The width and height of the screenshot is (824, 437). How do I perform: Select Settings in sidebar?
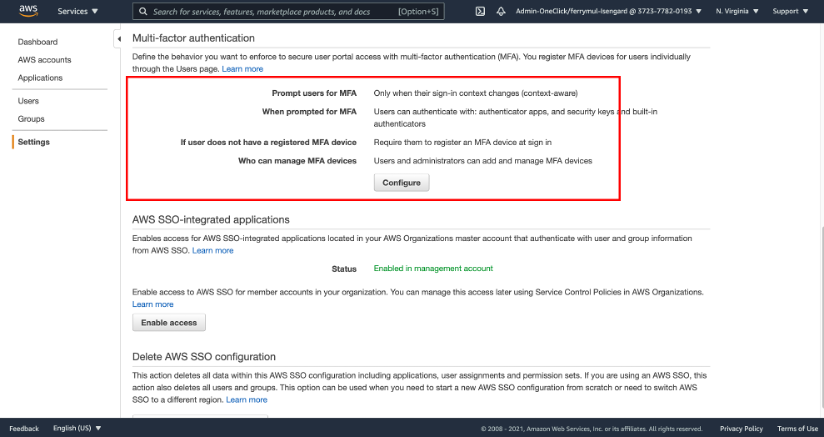[34, 142]
